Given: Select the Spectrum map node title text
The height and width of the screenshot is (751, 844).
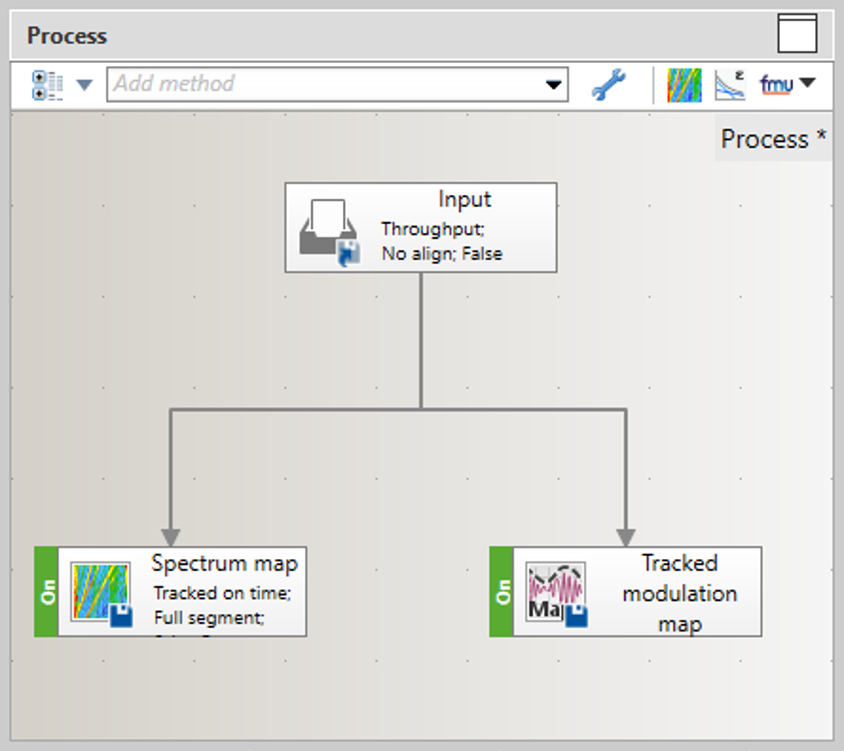Looking at the screenshot, I should click(x=224, y=564).
